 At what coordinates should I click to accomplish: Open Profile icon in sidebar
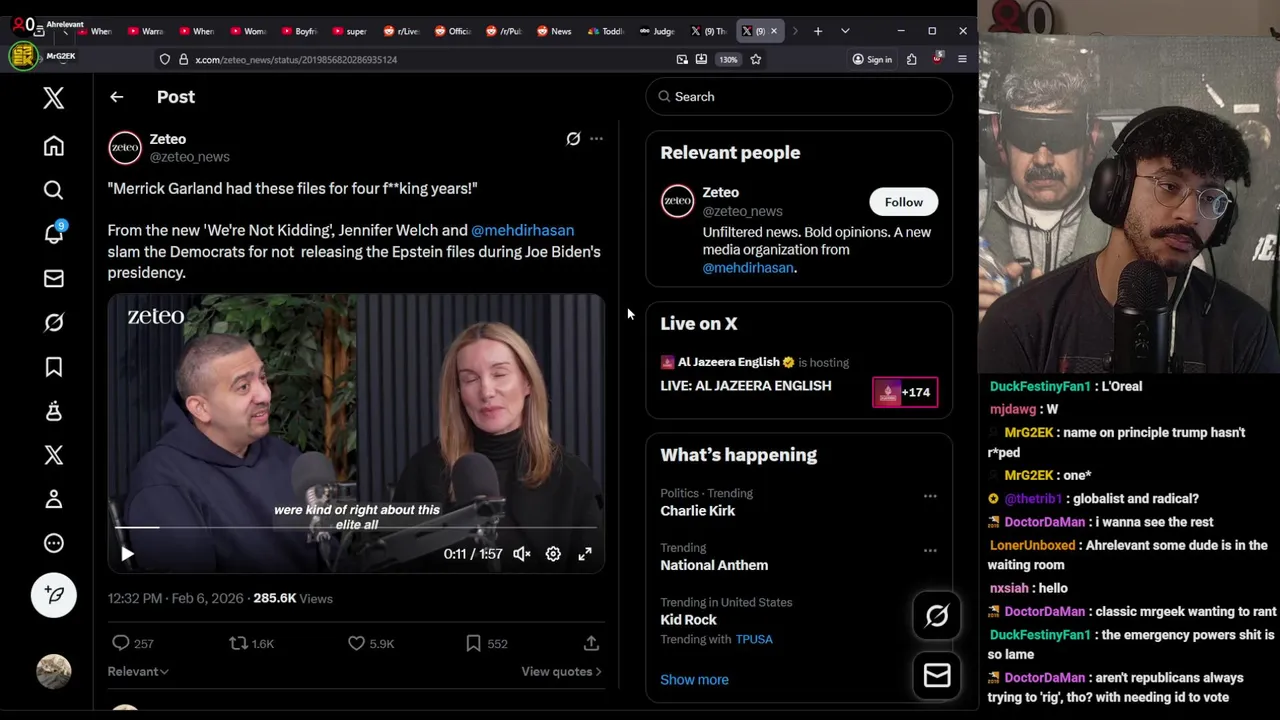point(54,499)
